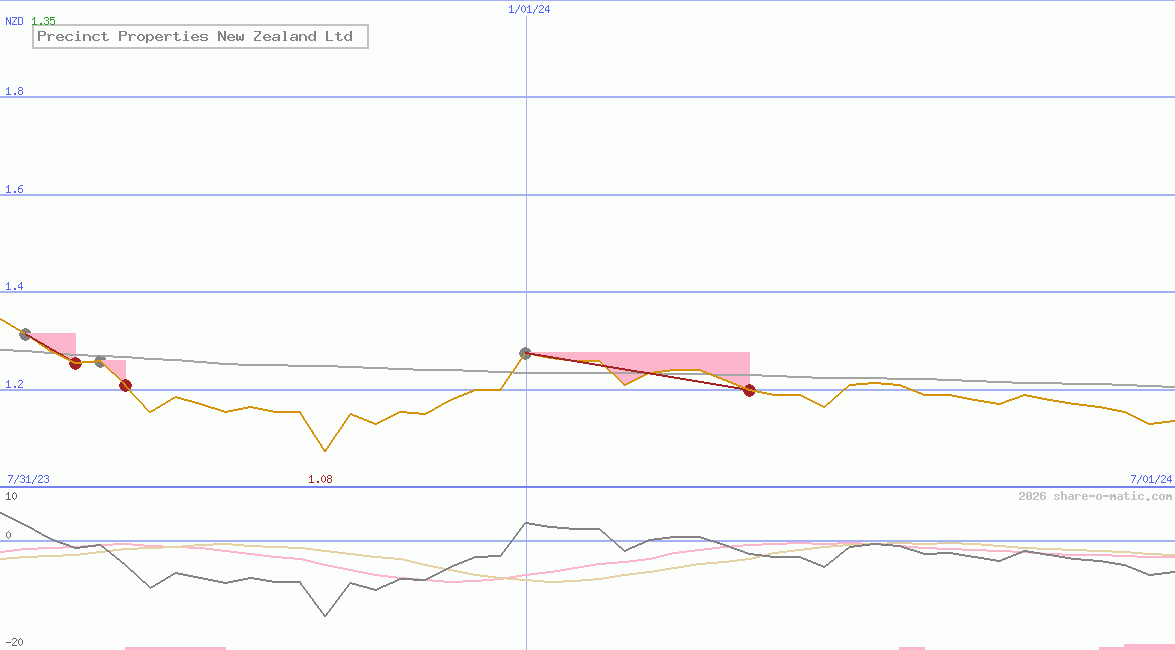
Task: Click the 7/31/23 start date label
Action: pyautogui.click(x=28, y=479)
